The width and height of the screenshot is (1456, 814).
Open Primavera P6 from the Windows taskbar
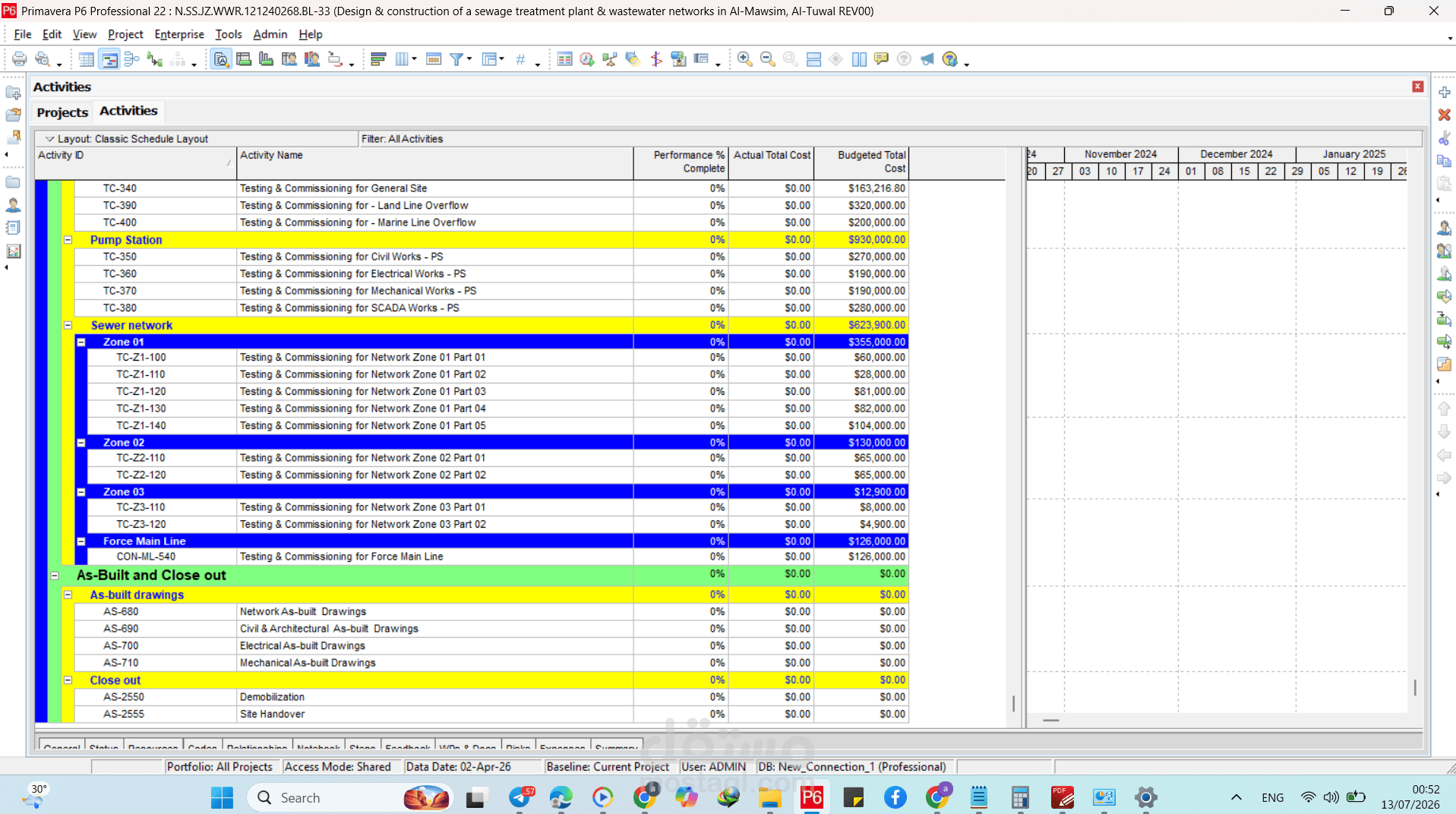click(x=811, y=797)
